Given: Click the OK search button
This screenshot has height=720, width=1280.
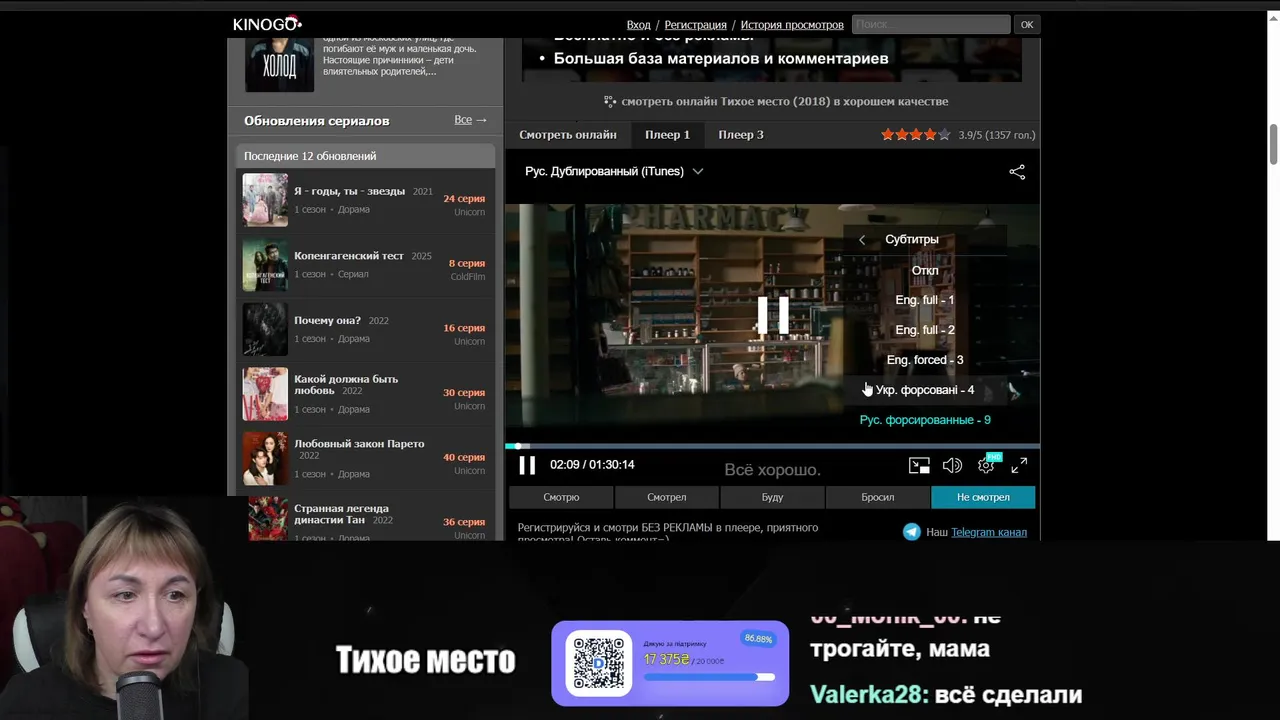Looking at the screenshot, I should (x=1027, y=24).
